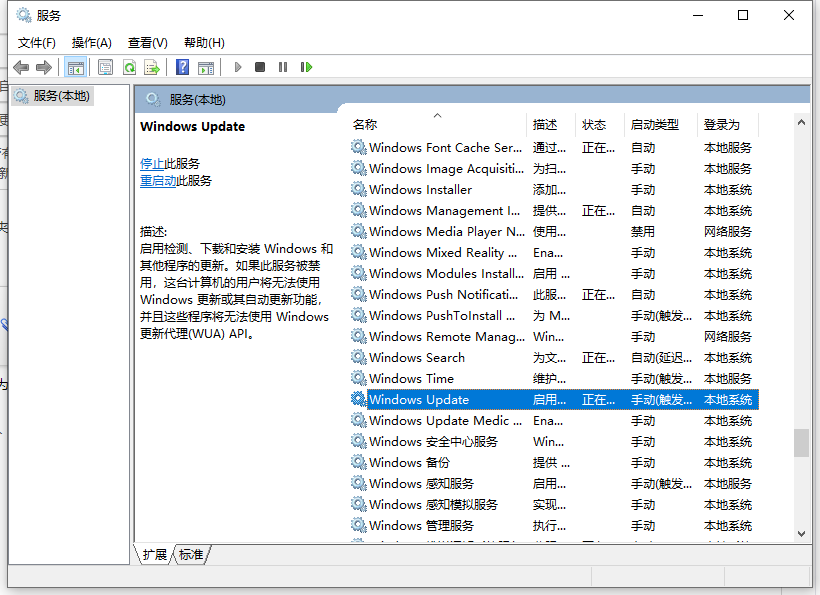The height and width of the screenshot is (595, 820).
Task: Select 服务(本地) in the left tree
Action: click(x=61, y=96)
